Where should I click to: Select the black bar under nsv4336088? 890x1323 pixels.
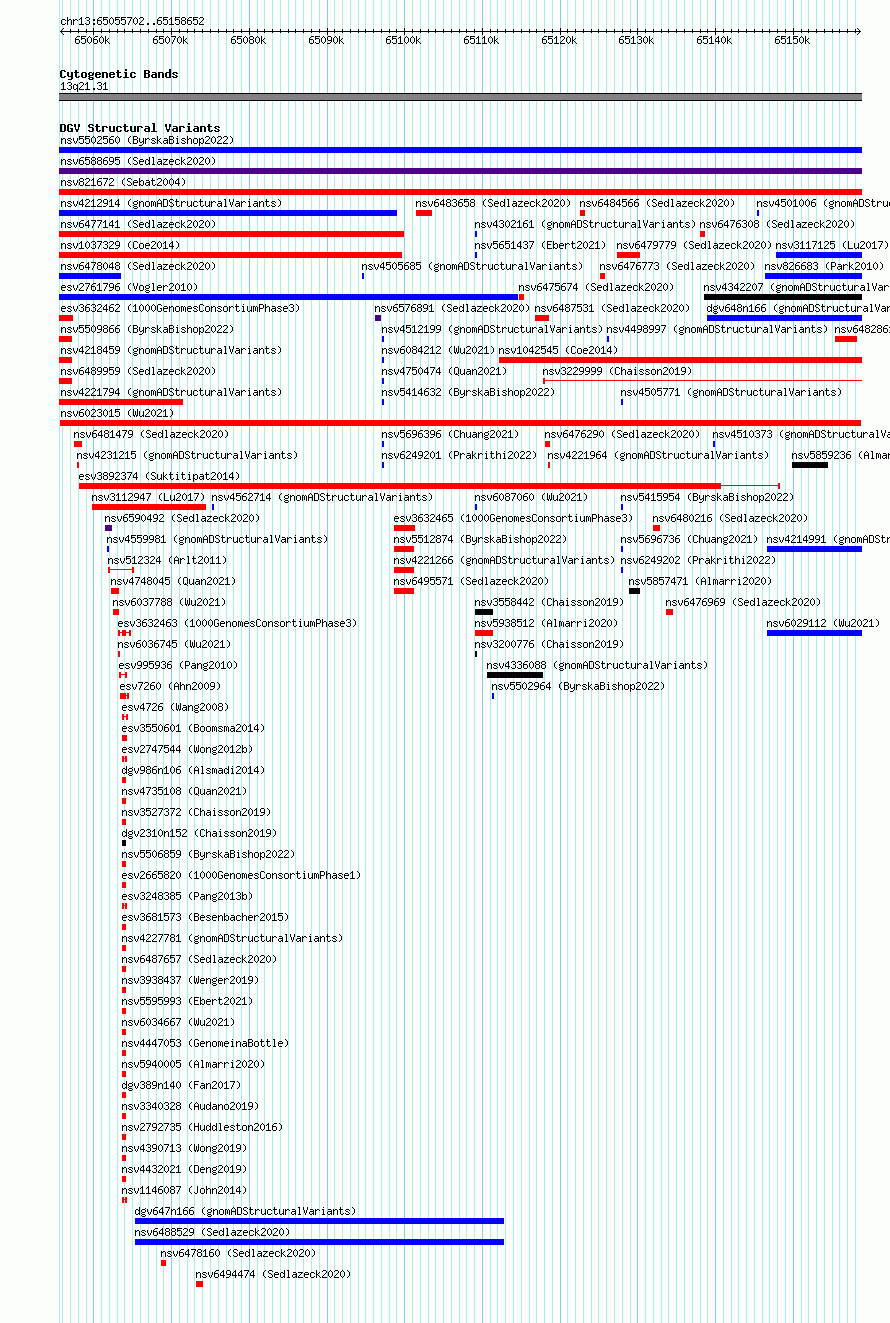(x=515, y=675)
